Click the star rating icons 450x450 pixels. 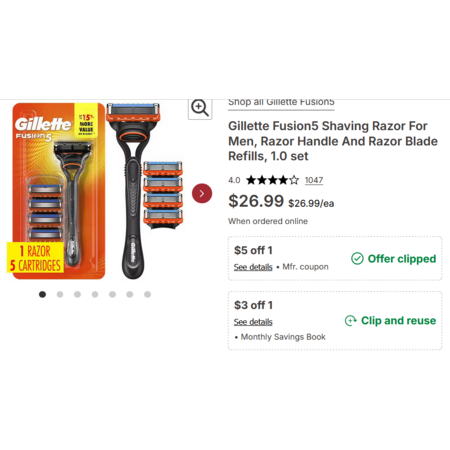click(x=273, y=180)
